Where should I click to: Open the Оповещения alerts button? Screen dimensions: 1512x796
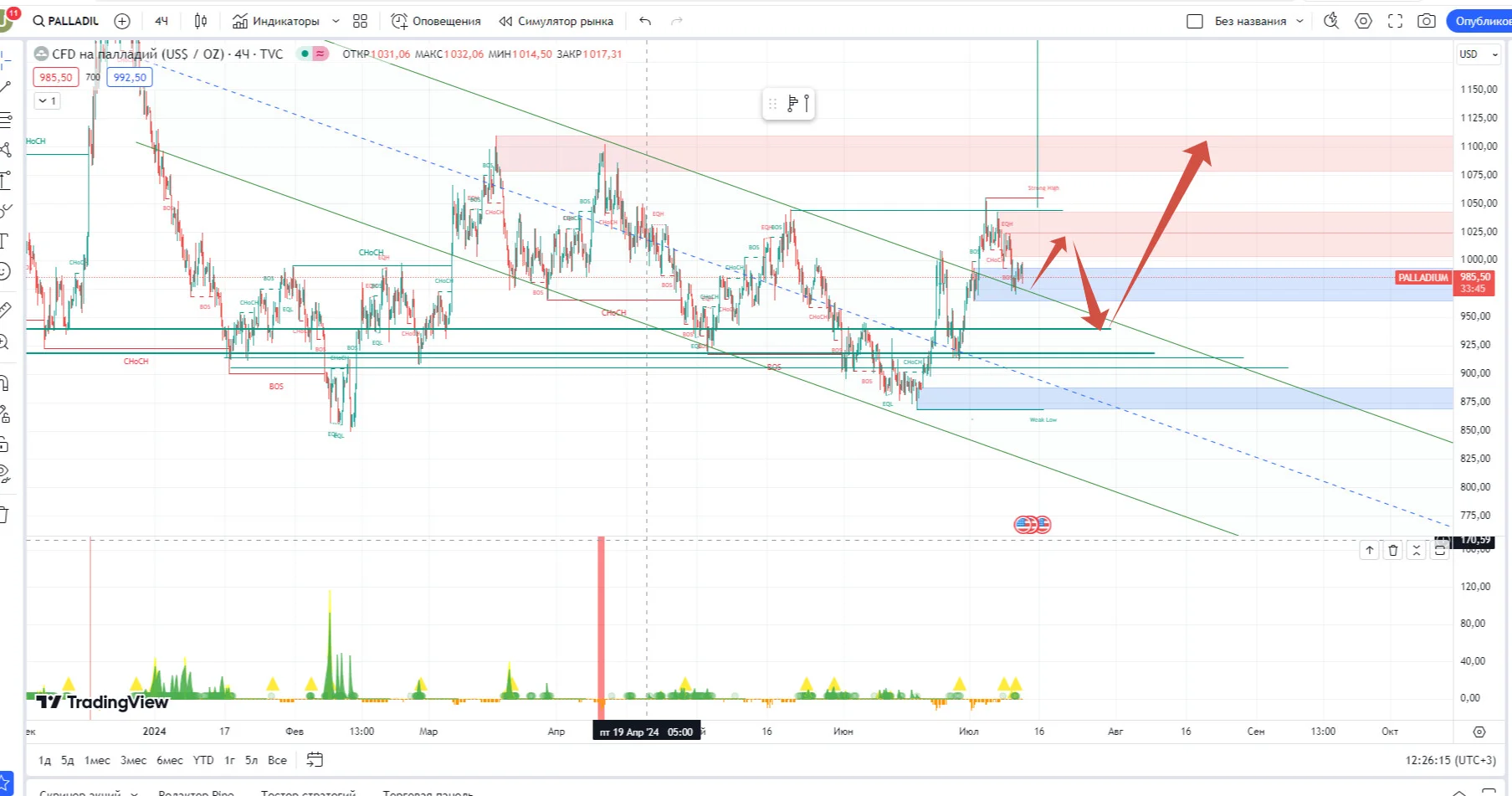[x=437, y=21]
